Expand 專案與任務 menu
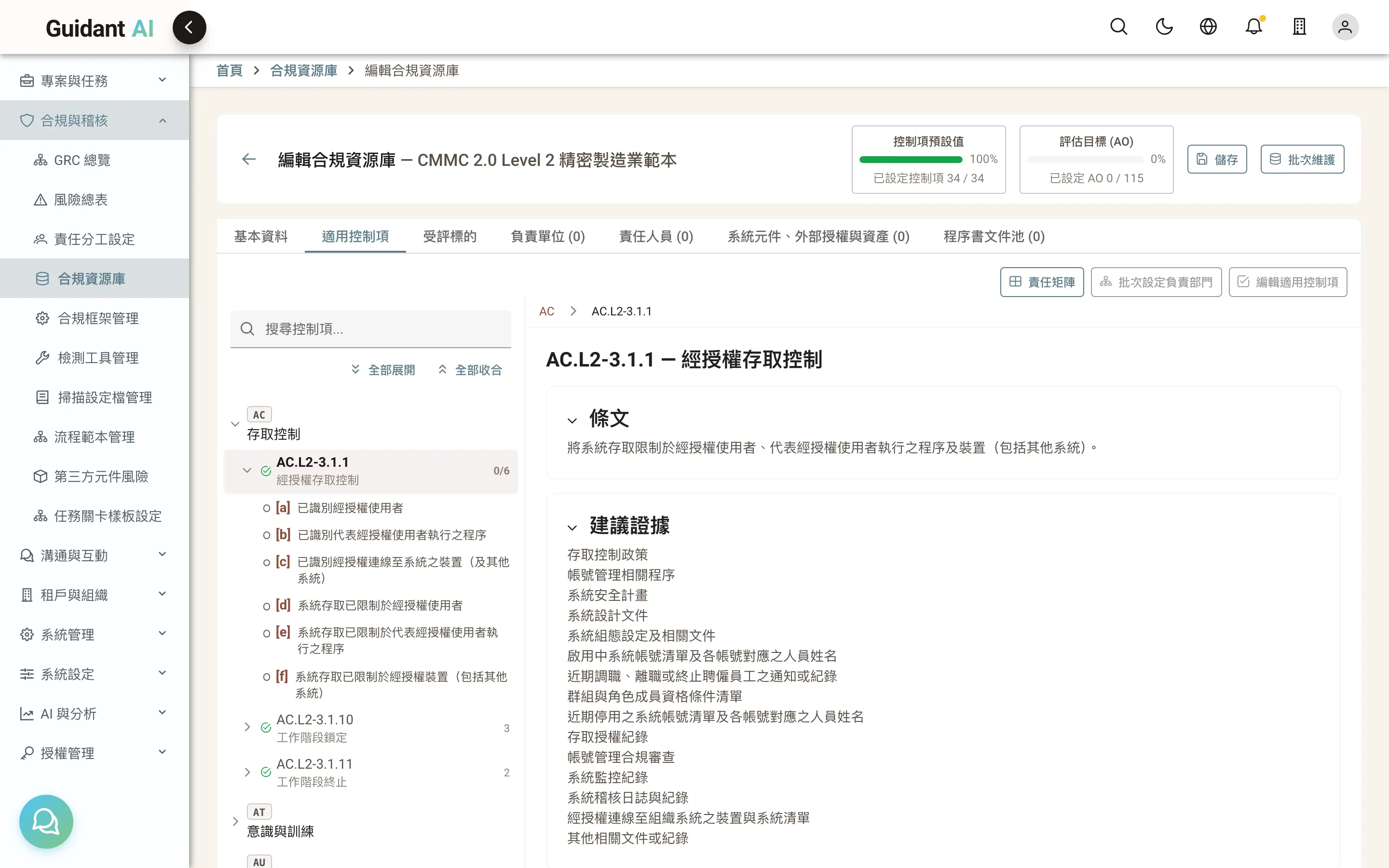The width and height of the screenshot is (1389, 868). (x=94, y=81)
